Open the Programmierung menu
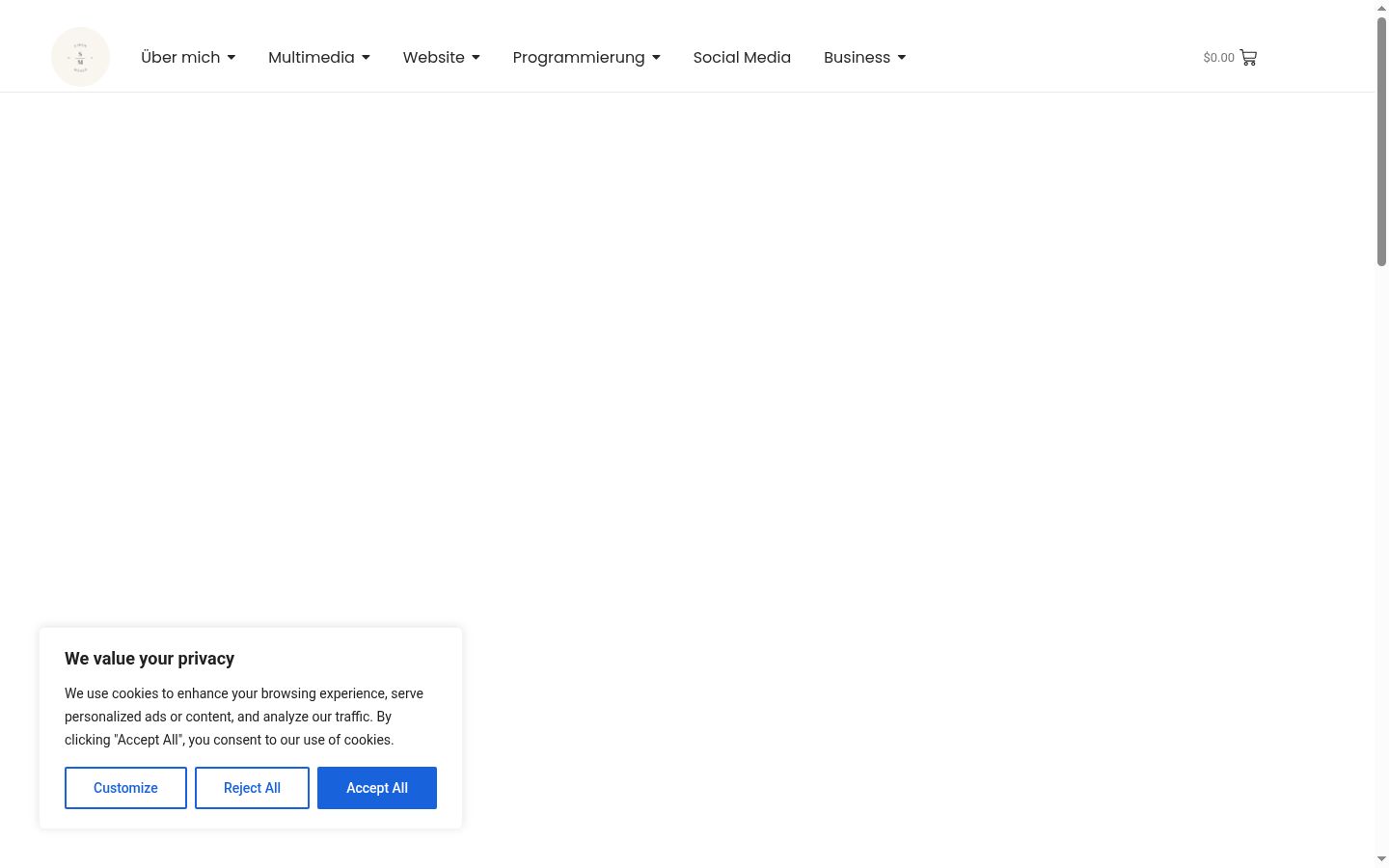This screenshot has height=868, width=1389. [x=579, y=58]
